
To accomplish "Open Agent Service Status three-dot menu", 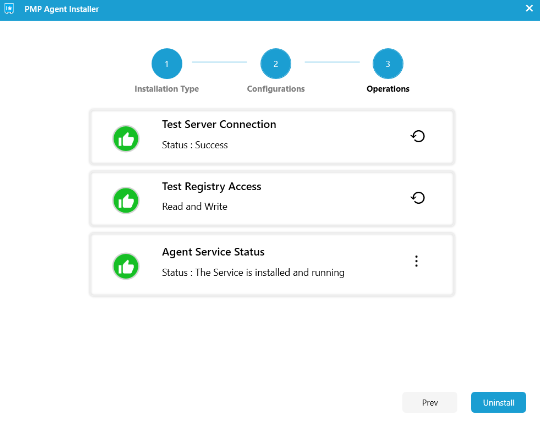I will (416, 261).
